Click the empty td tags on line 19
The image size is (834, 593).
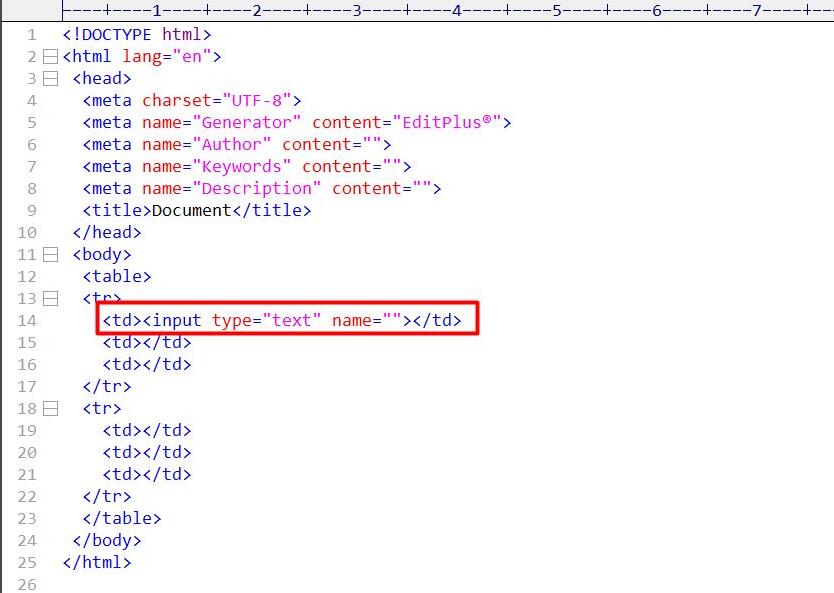pyautogui.click(x=147, y=430)
